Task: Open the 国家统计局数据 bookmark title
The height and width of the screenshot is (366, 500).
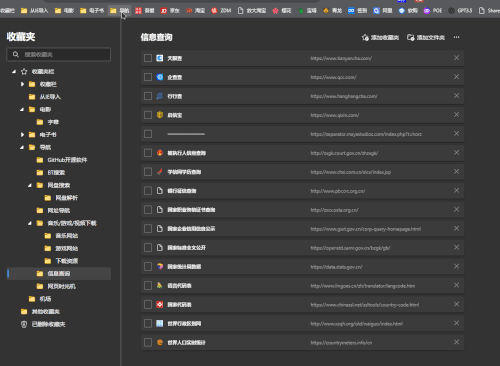Action: pyautogui.click(x=184, y=267)
